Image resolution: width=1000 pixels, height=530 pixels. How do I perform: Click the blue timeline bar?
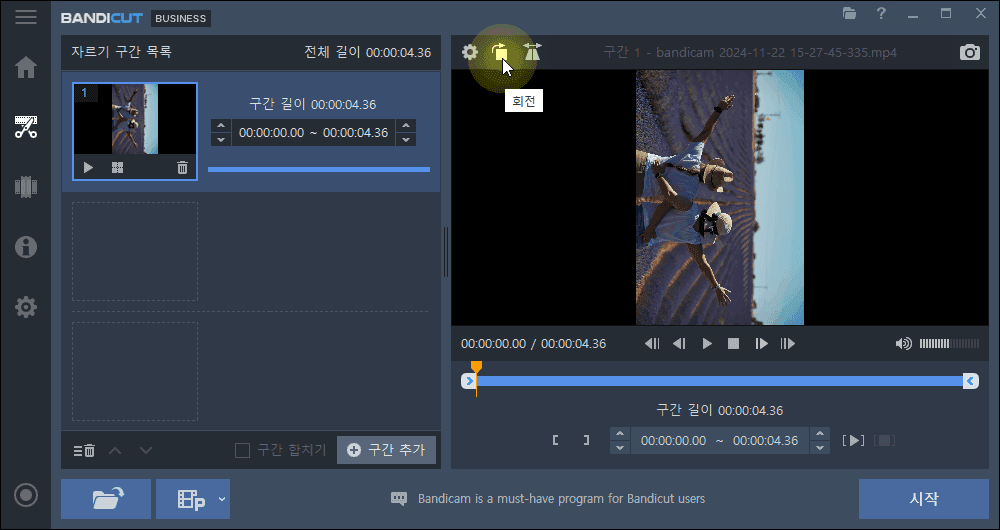[x=719, y=381]
